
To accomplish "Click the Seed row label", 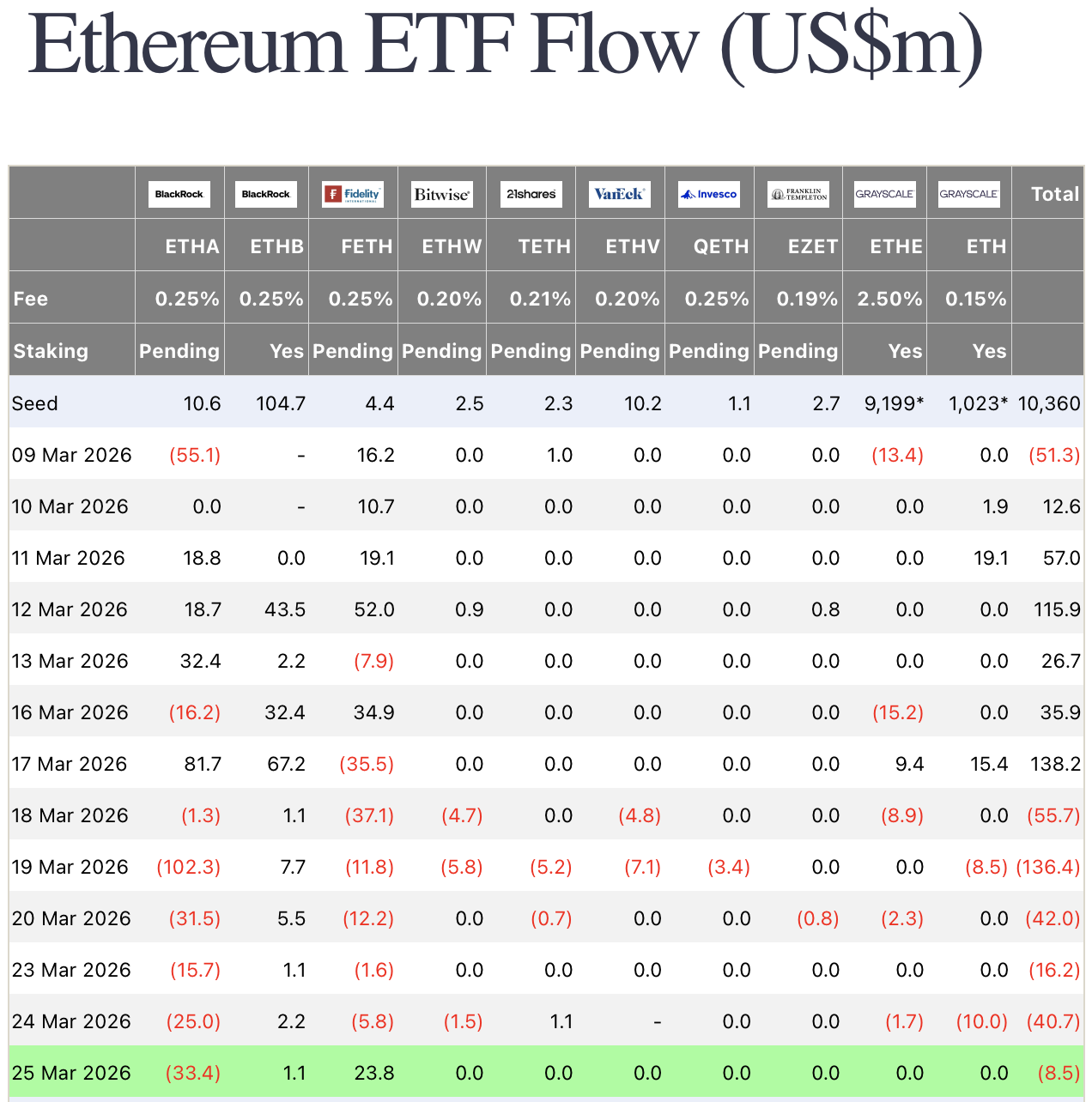I will pyautogui.click(x=35, y=403).
